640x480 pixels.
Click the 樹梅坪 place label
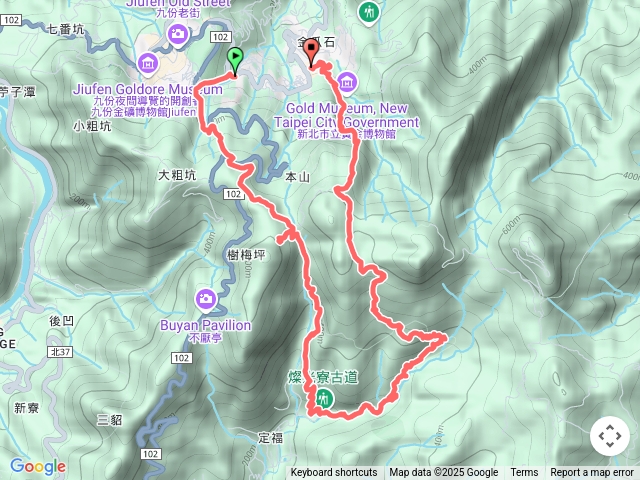246,255
